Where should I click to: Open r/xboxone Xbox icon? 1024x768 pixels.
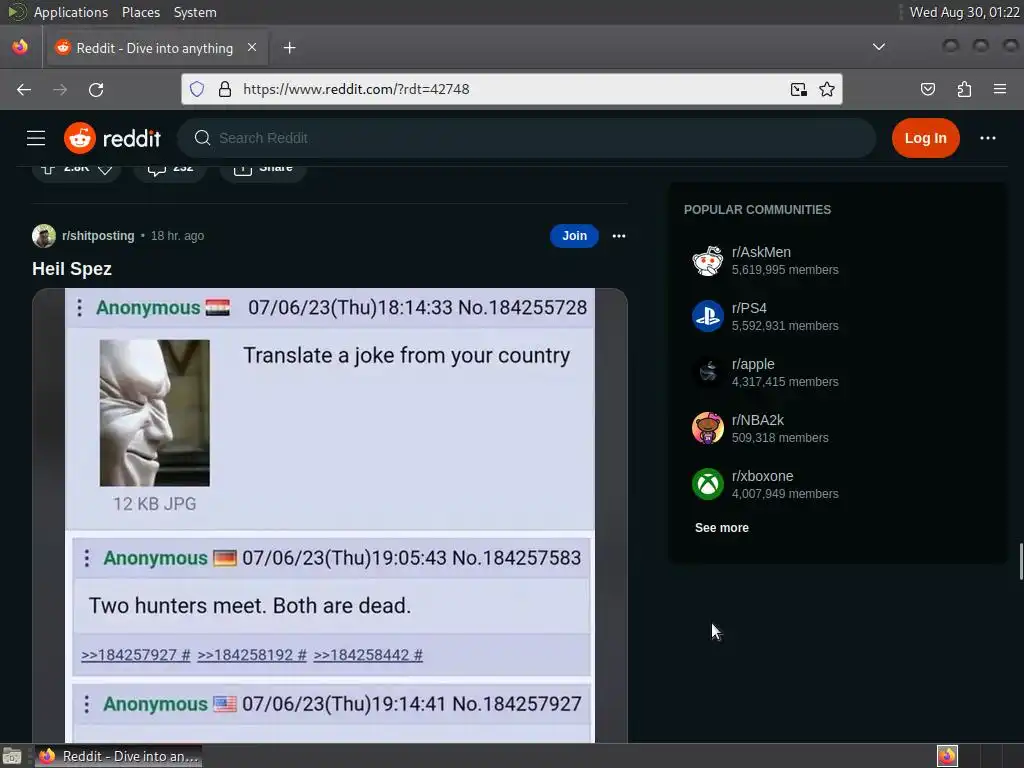[708, 485]
